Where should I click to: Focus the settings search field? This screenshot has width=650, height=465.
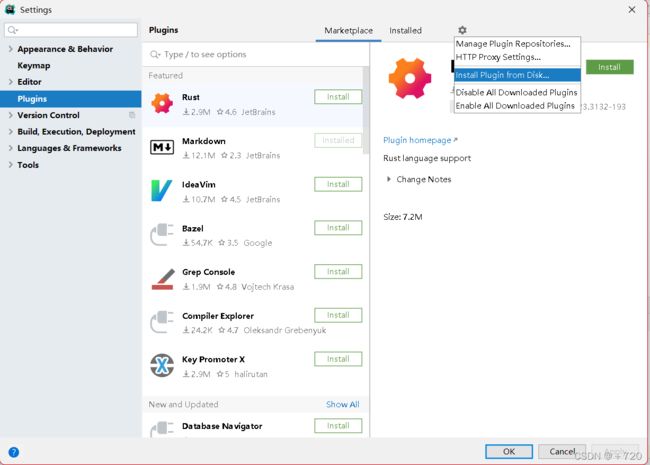[71, 30]
